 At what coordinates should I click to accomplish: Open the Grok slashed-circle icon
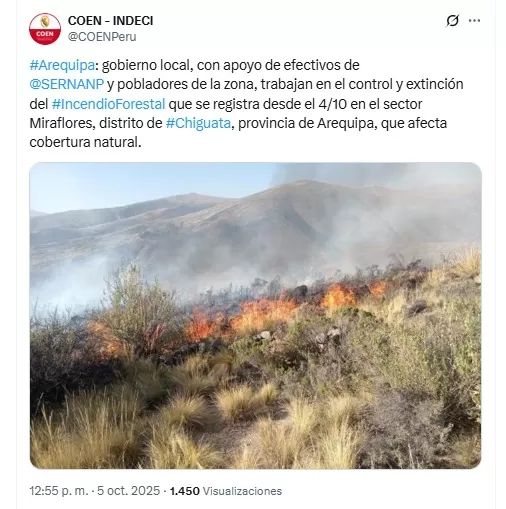[x=452, y=21]
